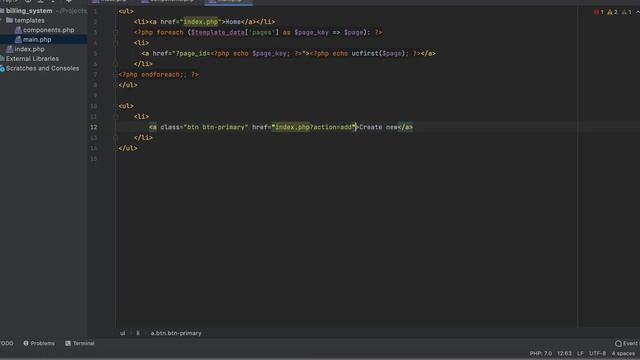Image resolution: width=640 pixels, height=360 pixels.
Task: Click the 12:63 cursor position indicator
Action: pos(564,353)
